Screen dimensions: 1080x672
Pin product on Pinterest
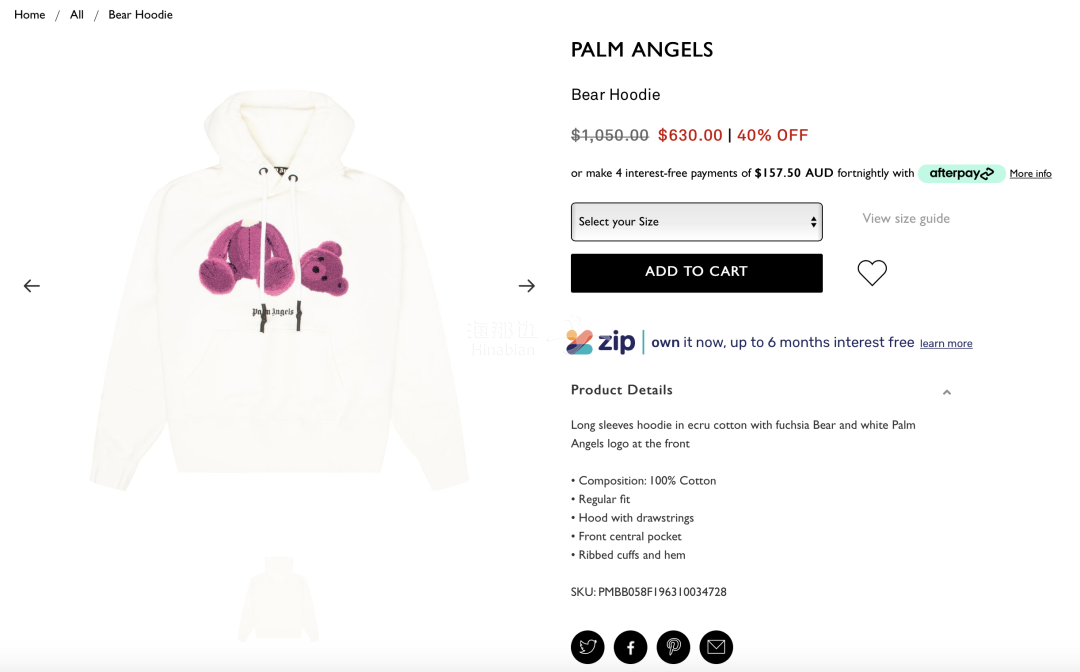(673, 647)
